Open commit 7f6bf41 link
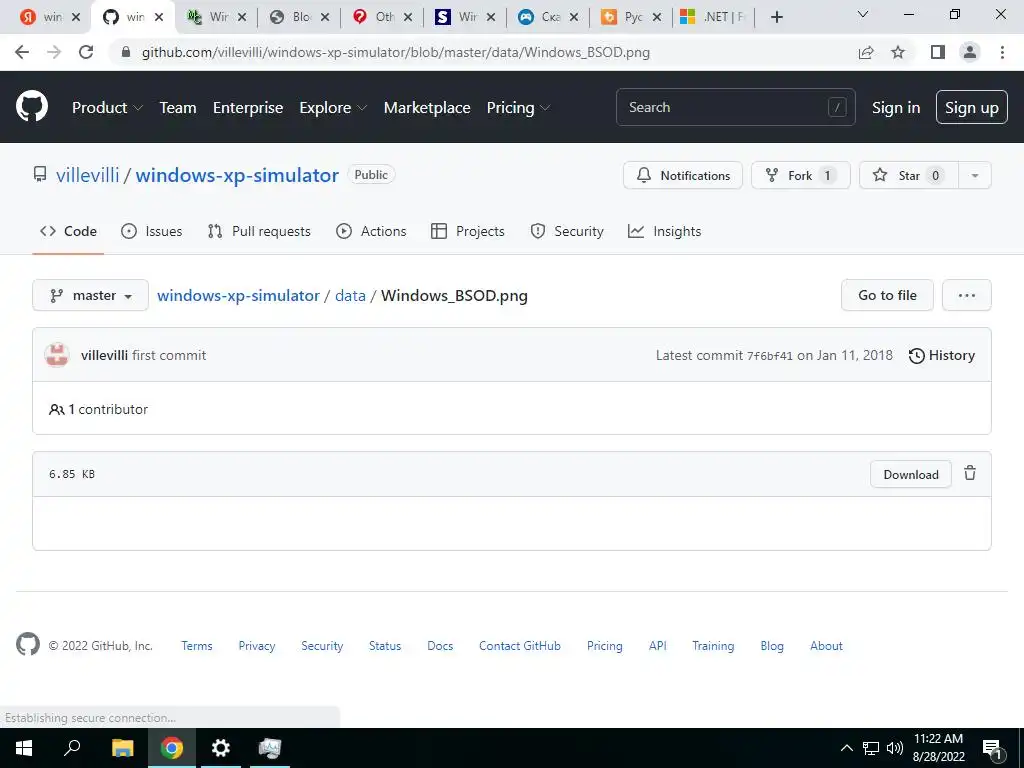Image resolution: width=1024 pixels, height=768 pixels. (x=769, y=356)
